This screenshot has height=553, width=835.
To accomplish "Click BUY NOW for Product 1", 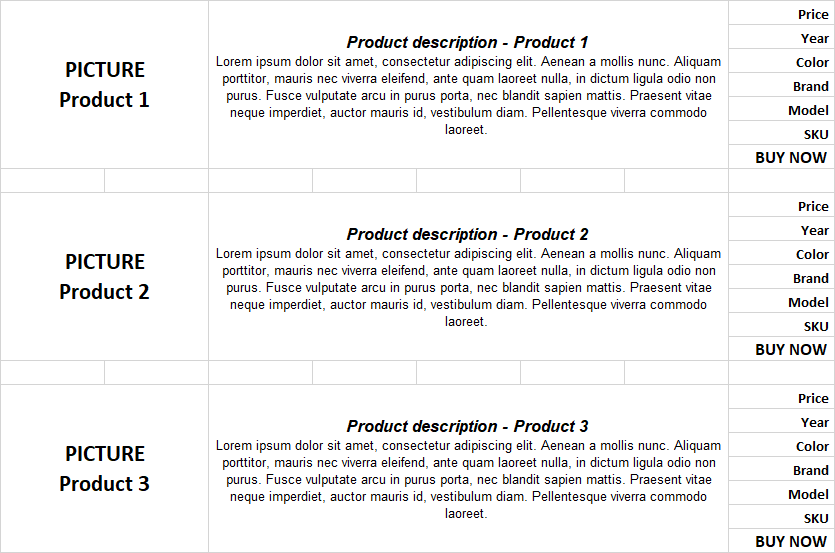I will click(x=790, y=157).
